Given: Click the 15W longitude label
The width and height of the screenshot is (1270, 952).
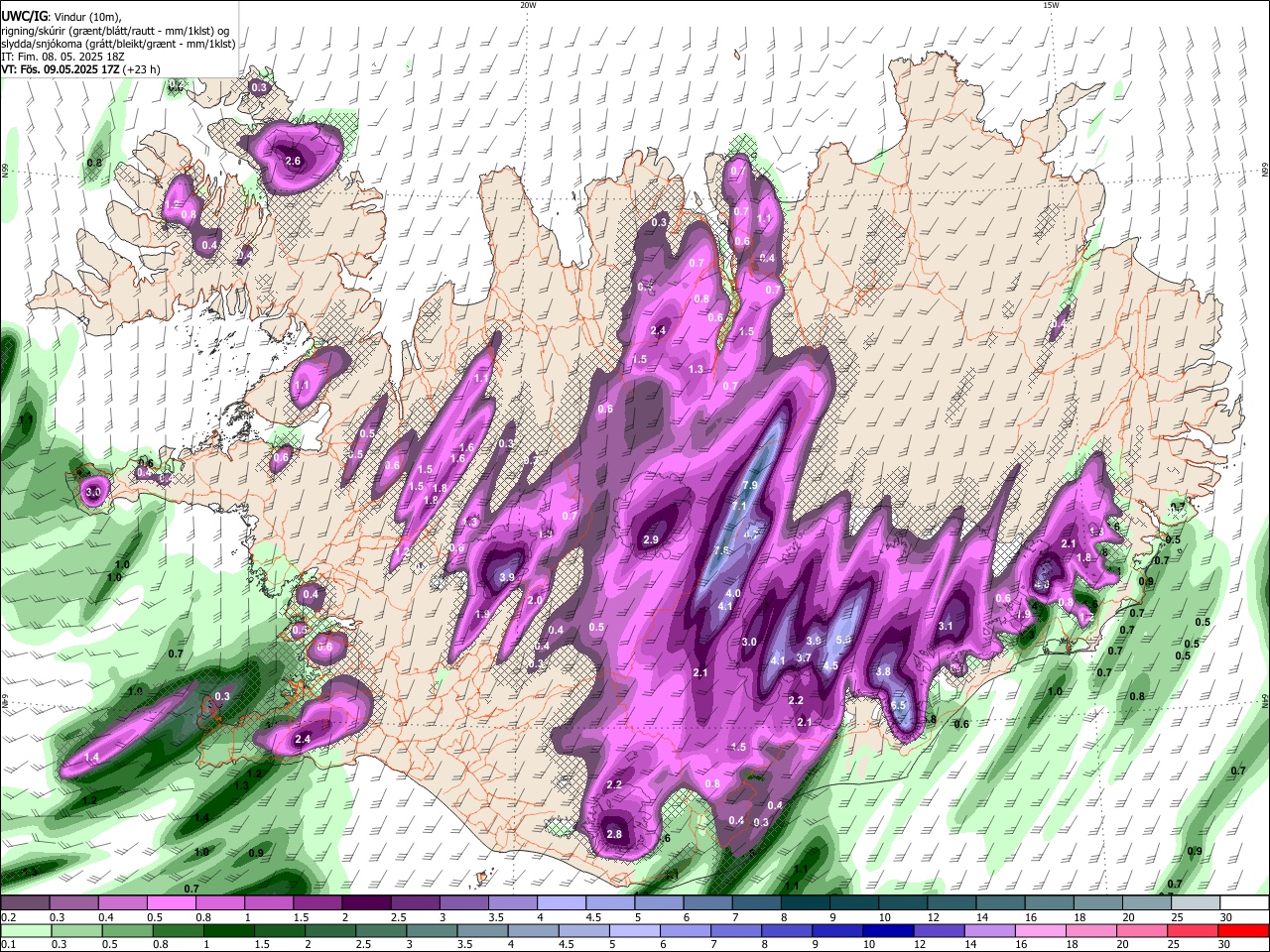Looking at the screenshot, I should pyautogui.click(x=1051, y=5).
